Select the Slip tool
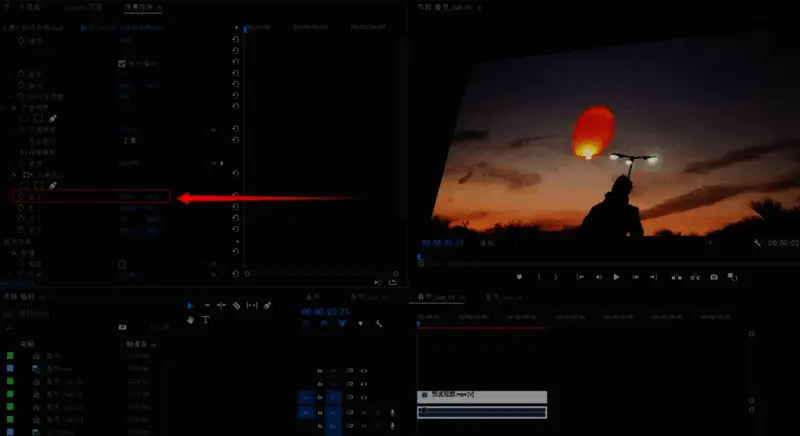This screenshot has width=800, height=436. (x=252, y=305)
